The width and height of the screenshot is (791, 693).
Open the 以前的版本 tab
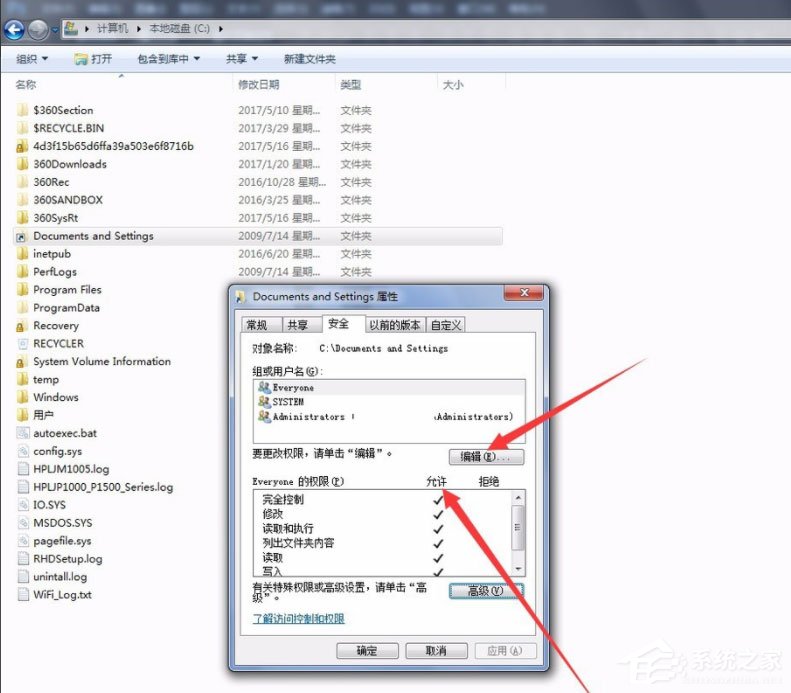pos(395,325)
